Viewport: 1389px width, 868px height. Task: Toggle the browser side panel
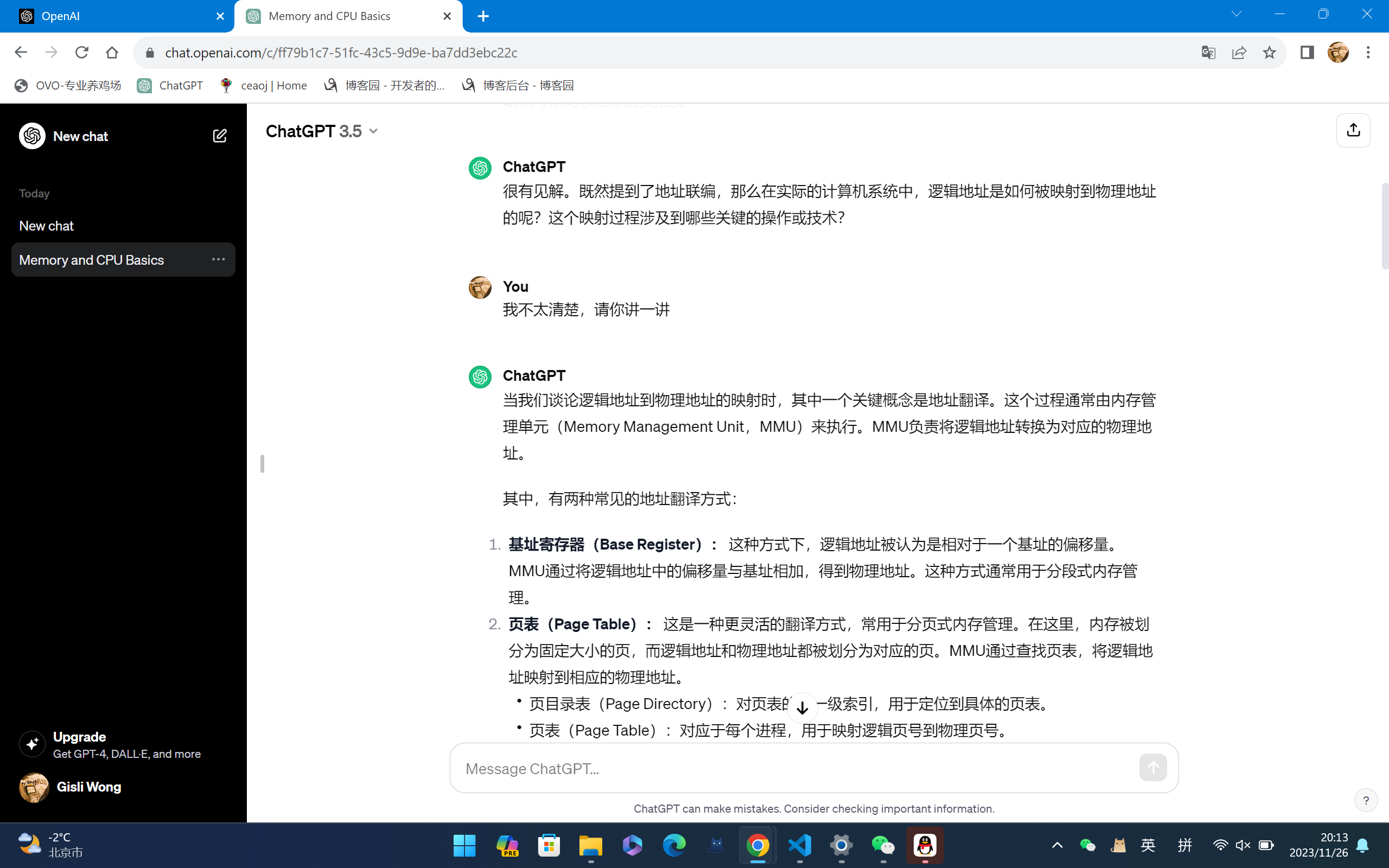pyautogui.click(x=1307, y=53)
